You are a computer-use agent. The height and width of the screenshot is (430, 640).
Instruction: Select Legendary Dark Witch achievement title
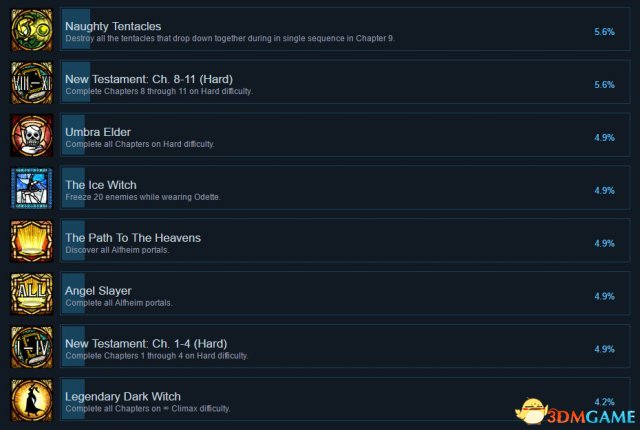tap(123, 396)
